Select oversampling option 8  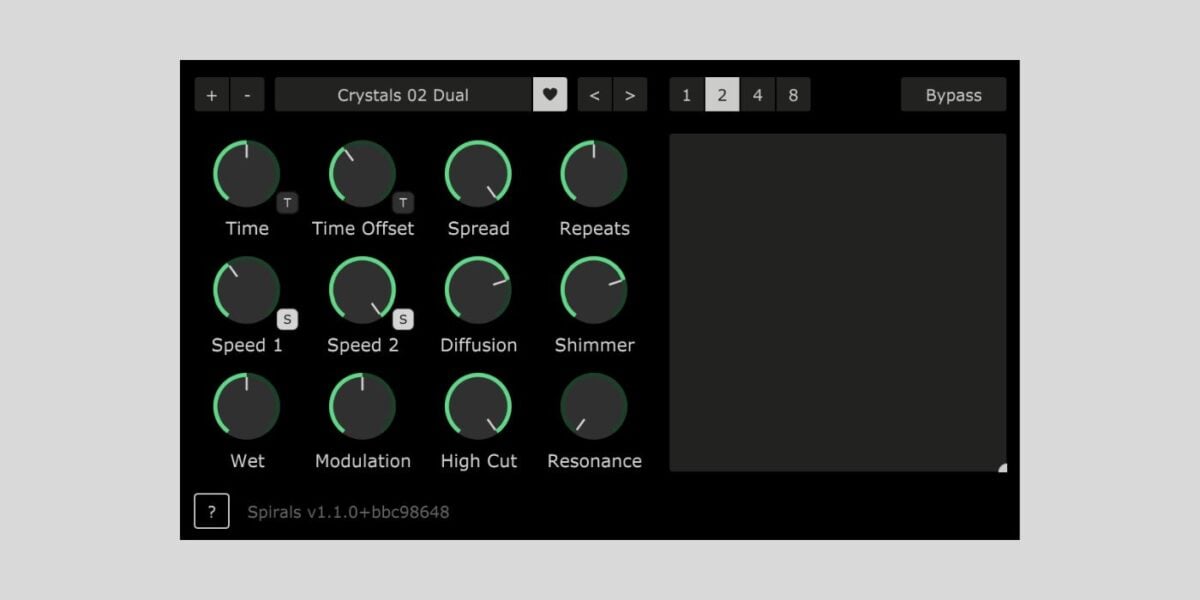click(x=793, y=94)
